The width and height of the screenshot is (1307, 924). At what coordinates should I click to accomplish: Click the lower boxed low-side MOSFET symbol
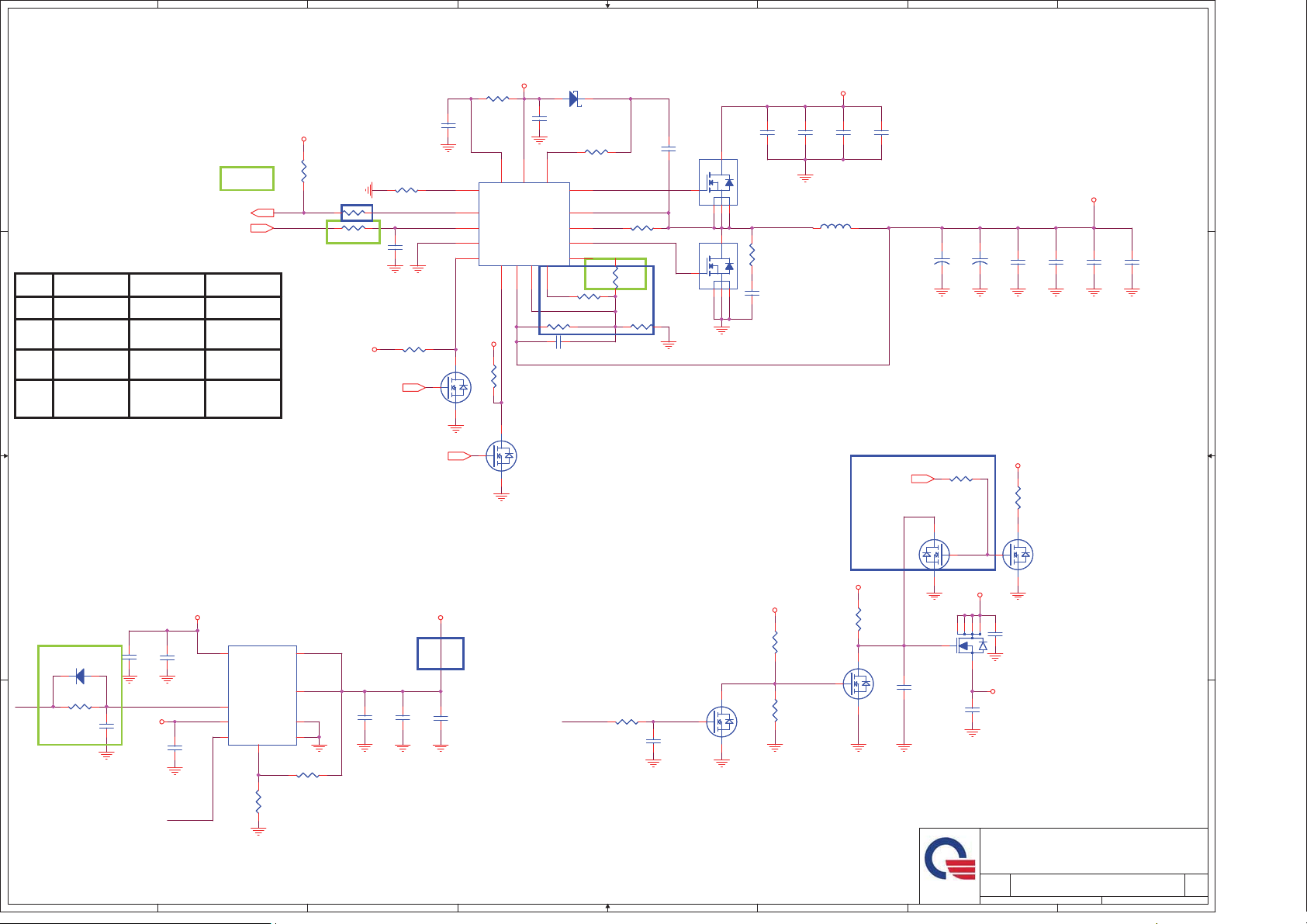pyautogui.click(x=718, y=266)
